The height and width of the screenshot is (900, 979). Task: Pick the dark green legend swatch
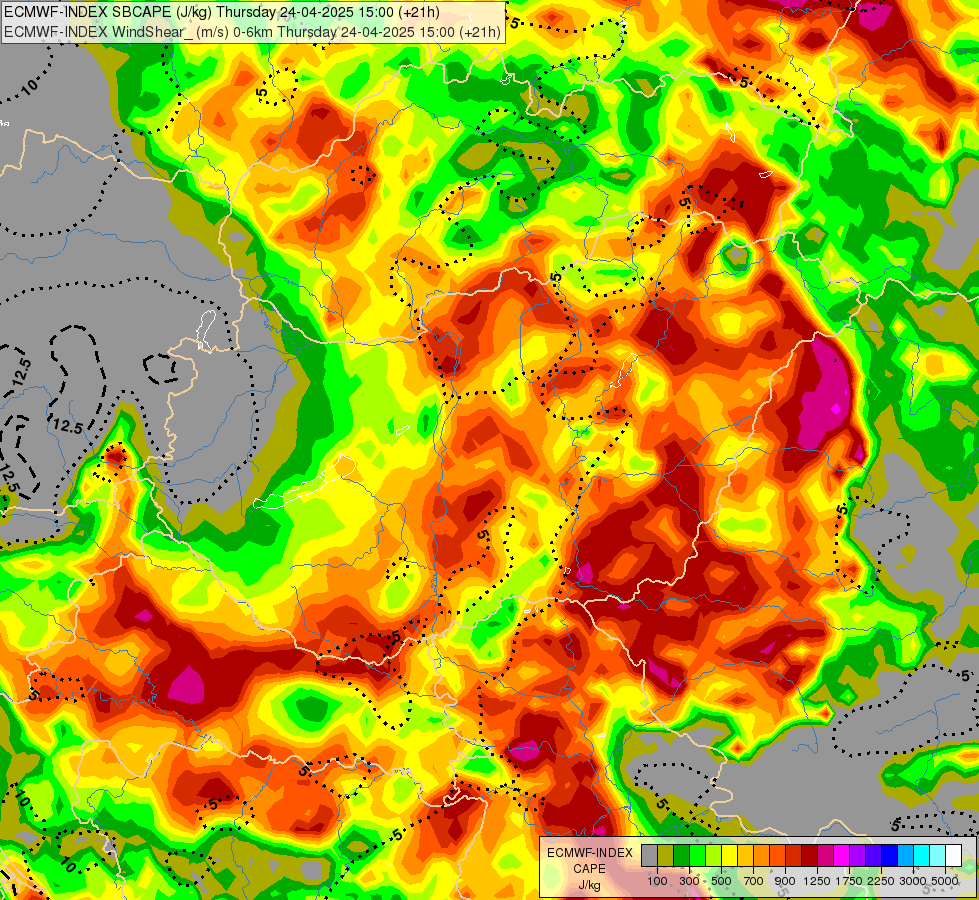coord(681,855)
